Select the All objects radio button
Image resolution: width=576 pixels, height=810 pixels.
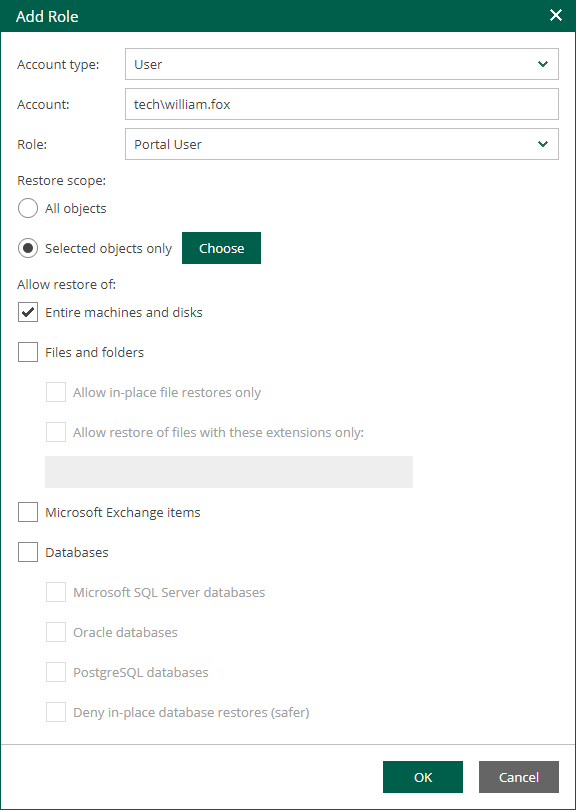(28, 208)
